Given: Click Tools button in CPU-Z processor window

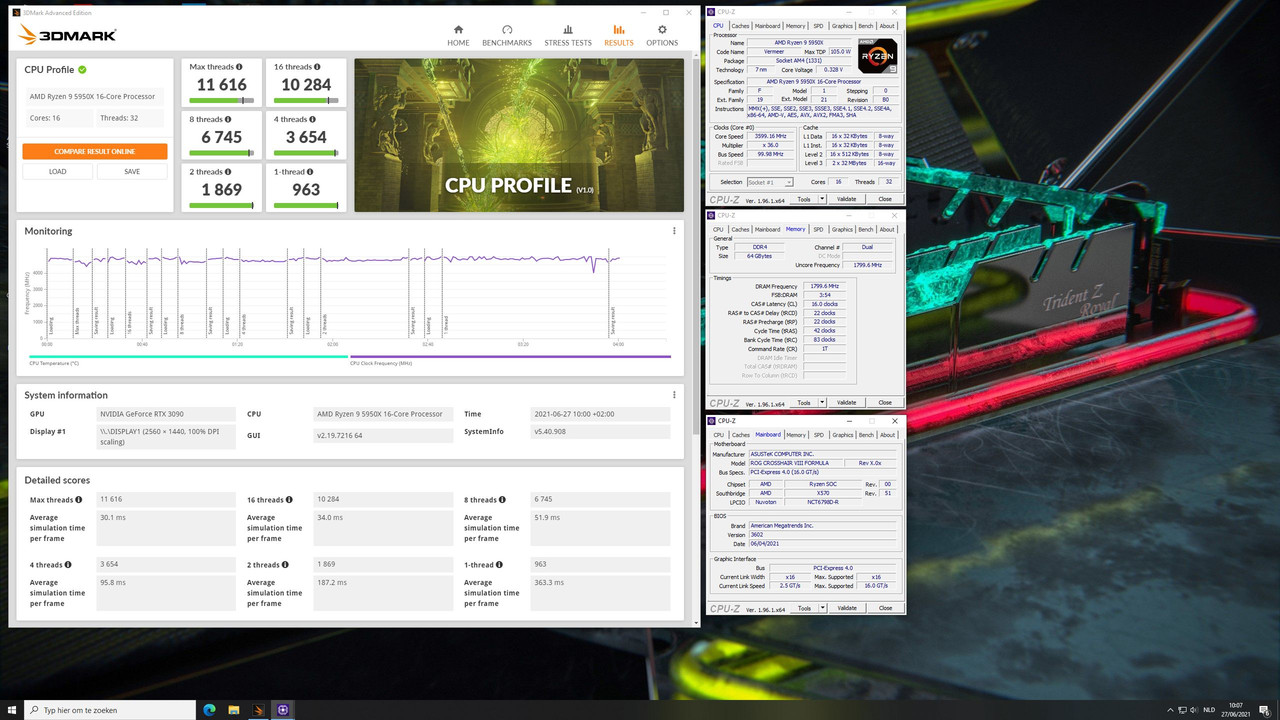Looking at the screenshot, I should tap(804, 199).
